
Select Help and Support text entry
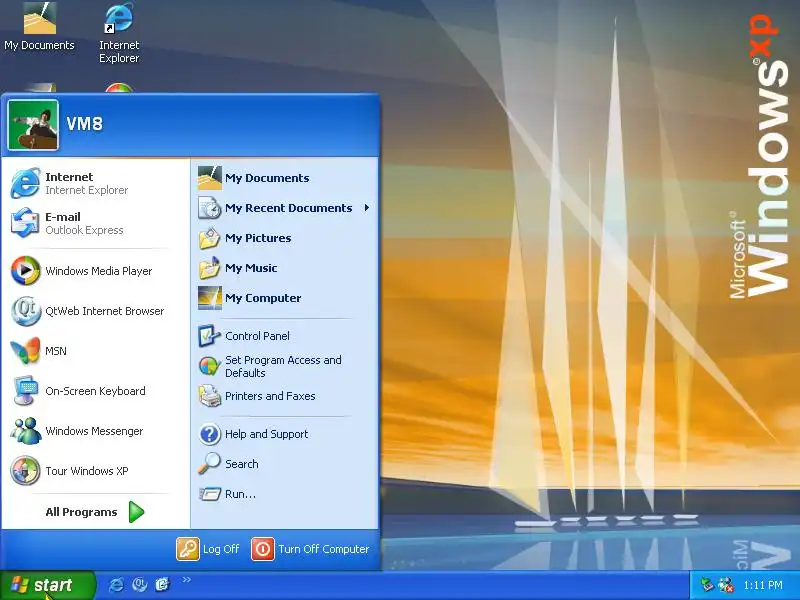click(x=266, y=434)
